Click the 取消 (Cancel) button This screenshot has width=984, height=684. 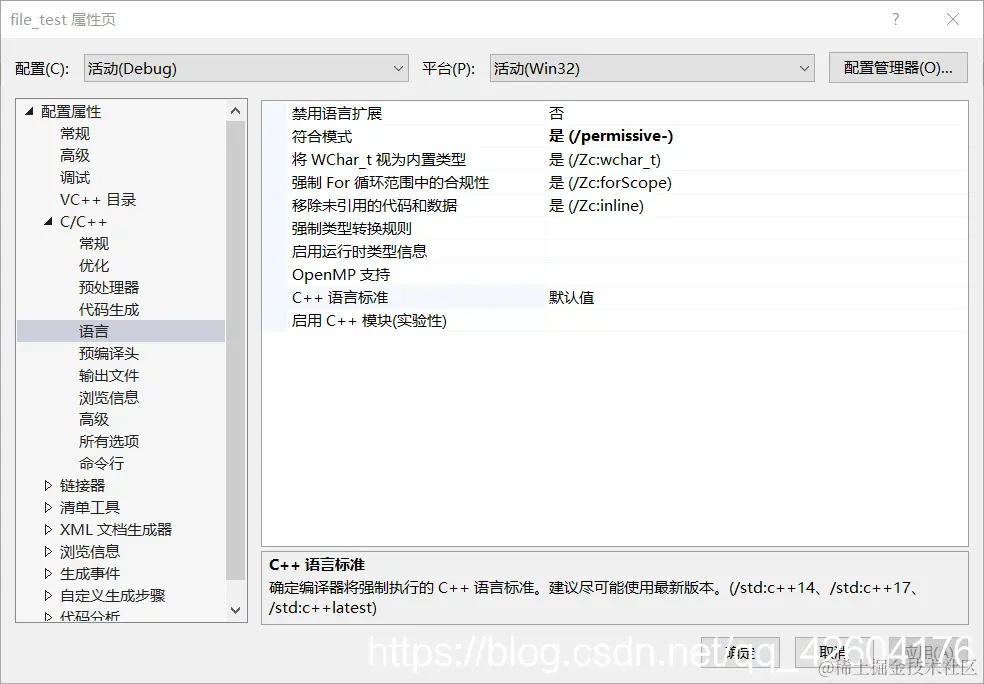pos(834,653)
